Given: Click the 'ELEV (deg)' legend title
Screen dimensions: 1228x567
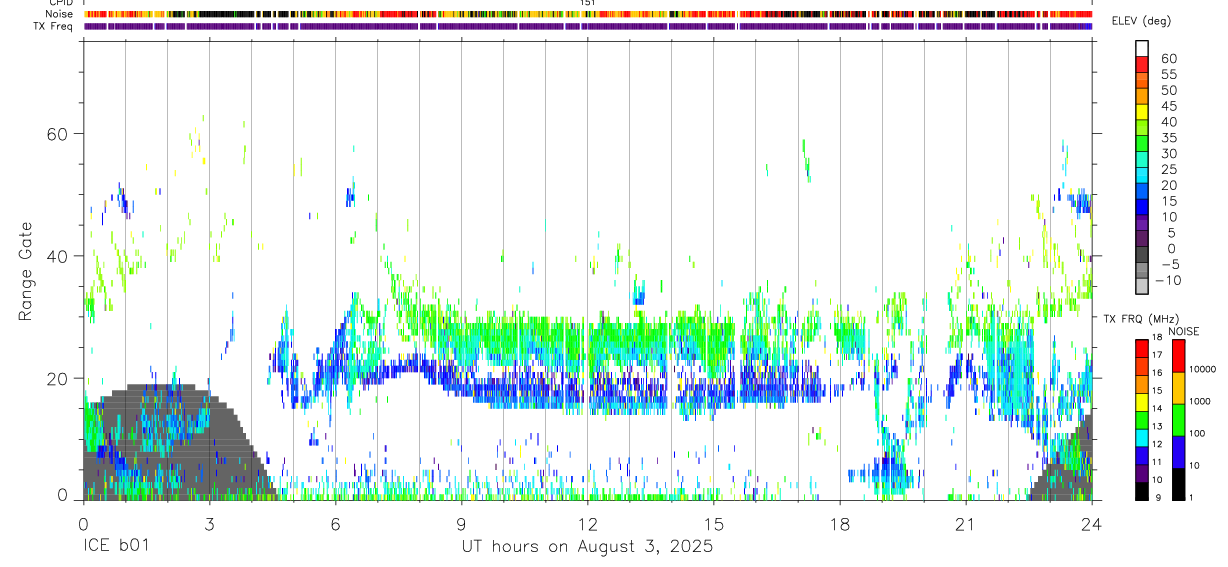Looking at the screenshot, I should (x=1142, y=21).
